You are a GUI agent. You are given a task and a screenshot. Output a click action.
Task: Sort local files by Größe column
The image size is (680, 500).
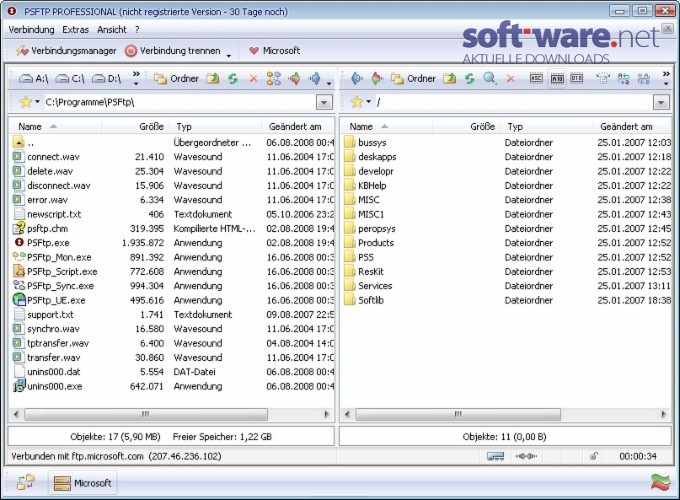coord(135,127)
